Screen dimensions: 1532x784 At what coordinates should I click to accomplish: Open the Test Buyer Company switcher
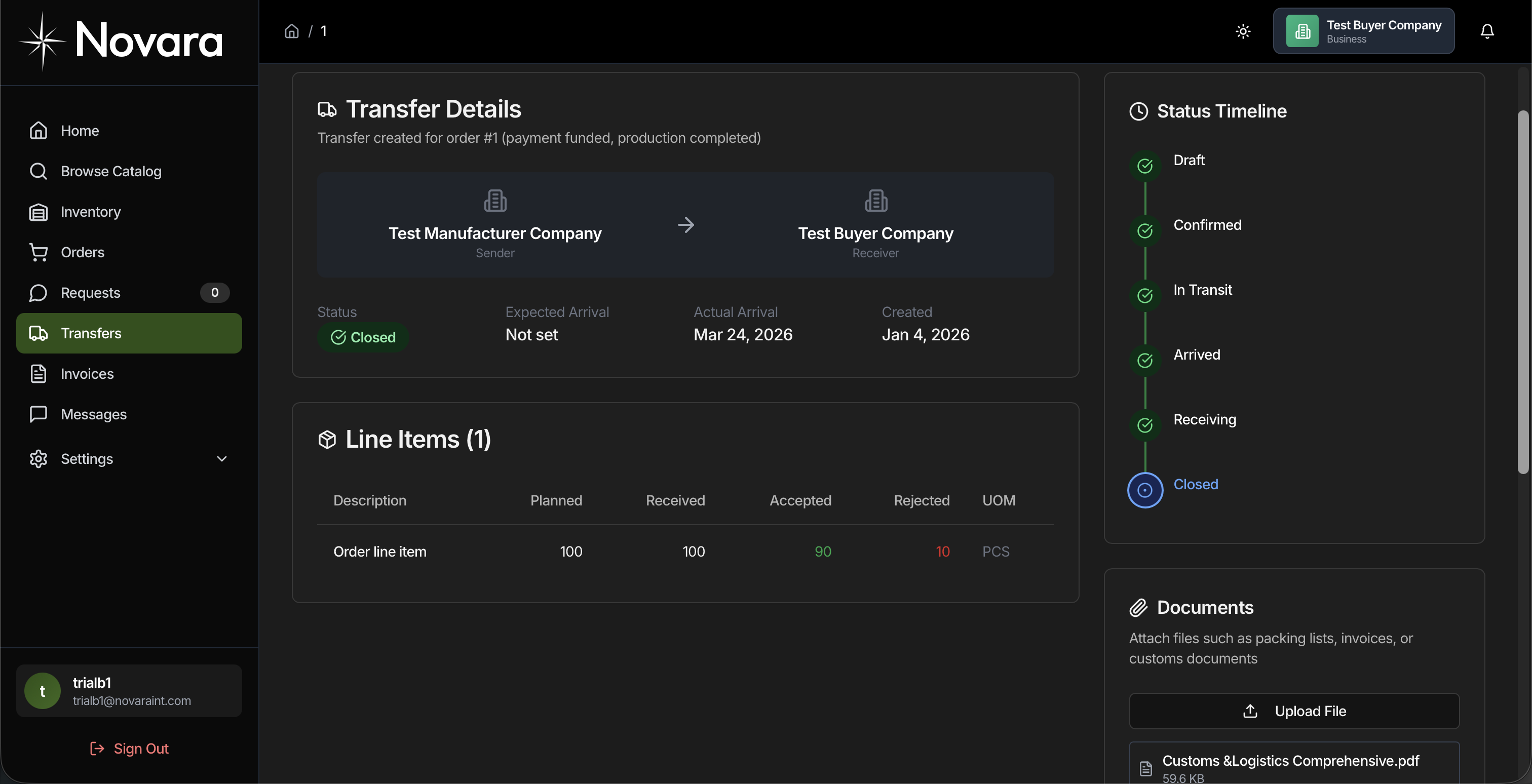1364,31
